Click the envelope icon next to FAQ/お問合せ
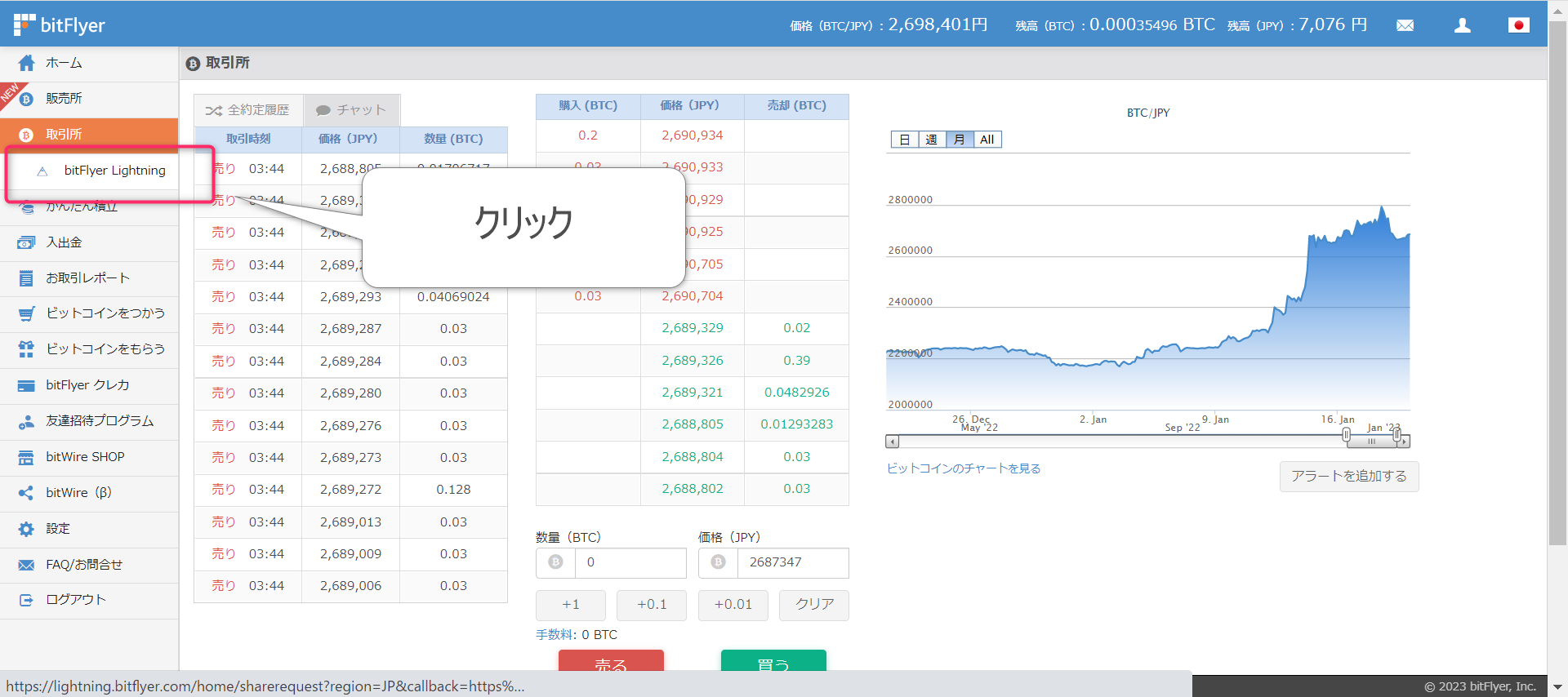The image size is (1568, 697). tap(26, 565)
